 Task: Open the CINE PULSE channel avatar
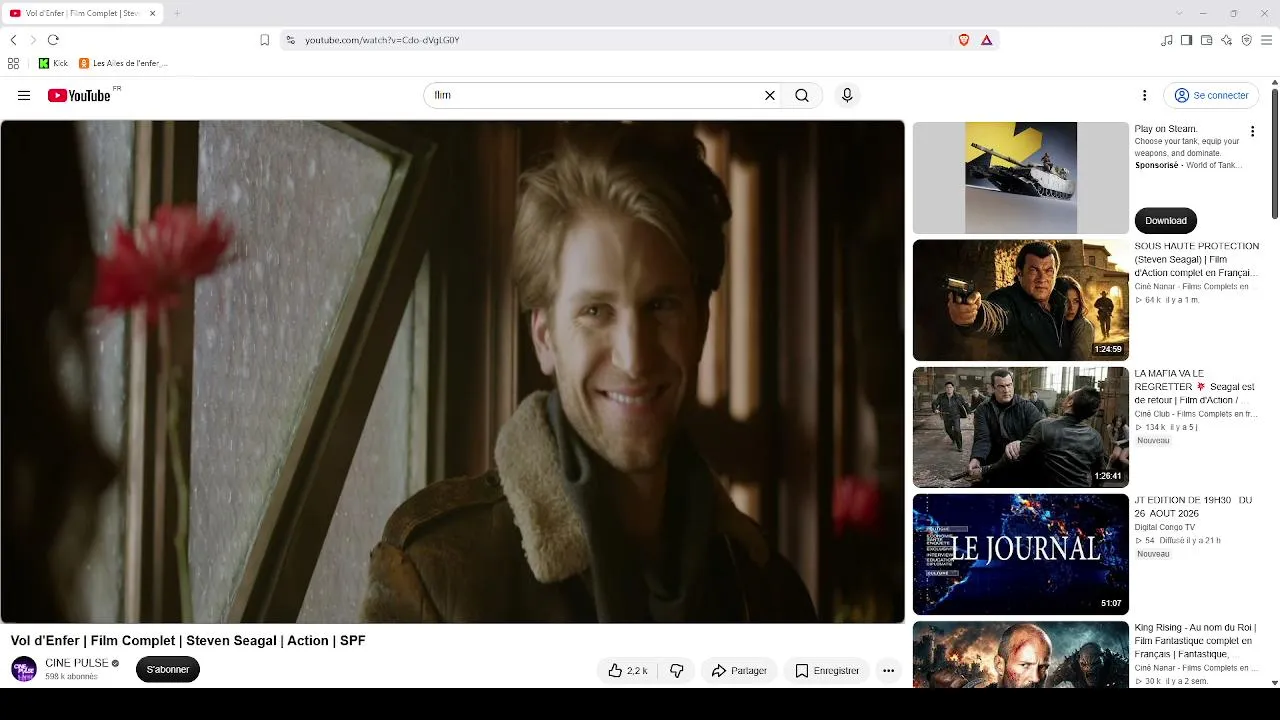coord(24,669)
